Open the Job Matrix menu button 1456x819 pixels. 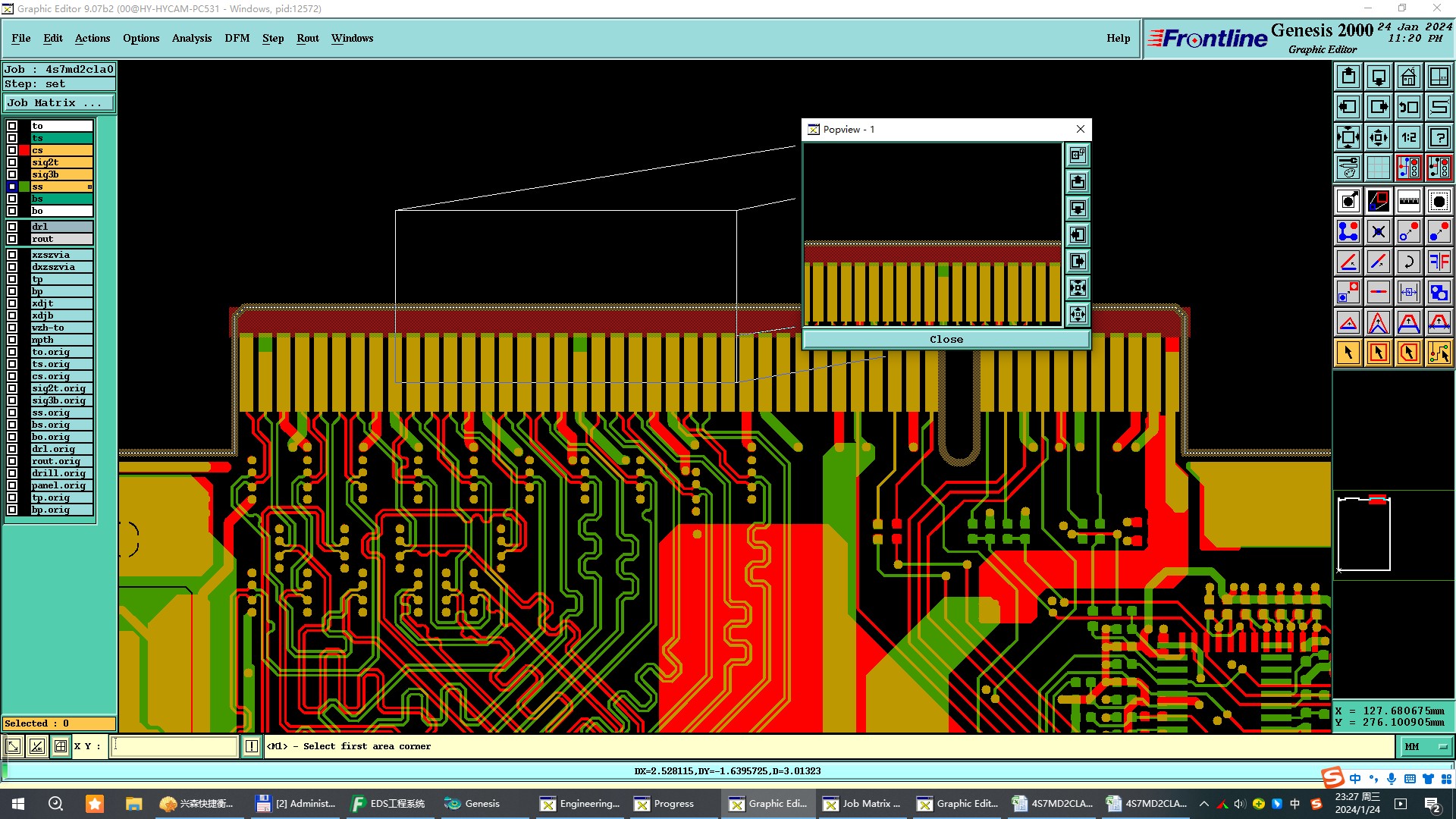click(x=59, y=103)
